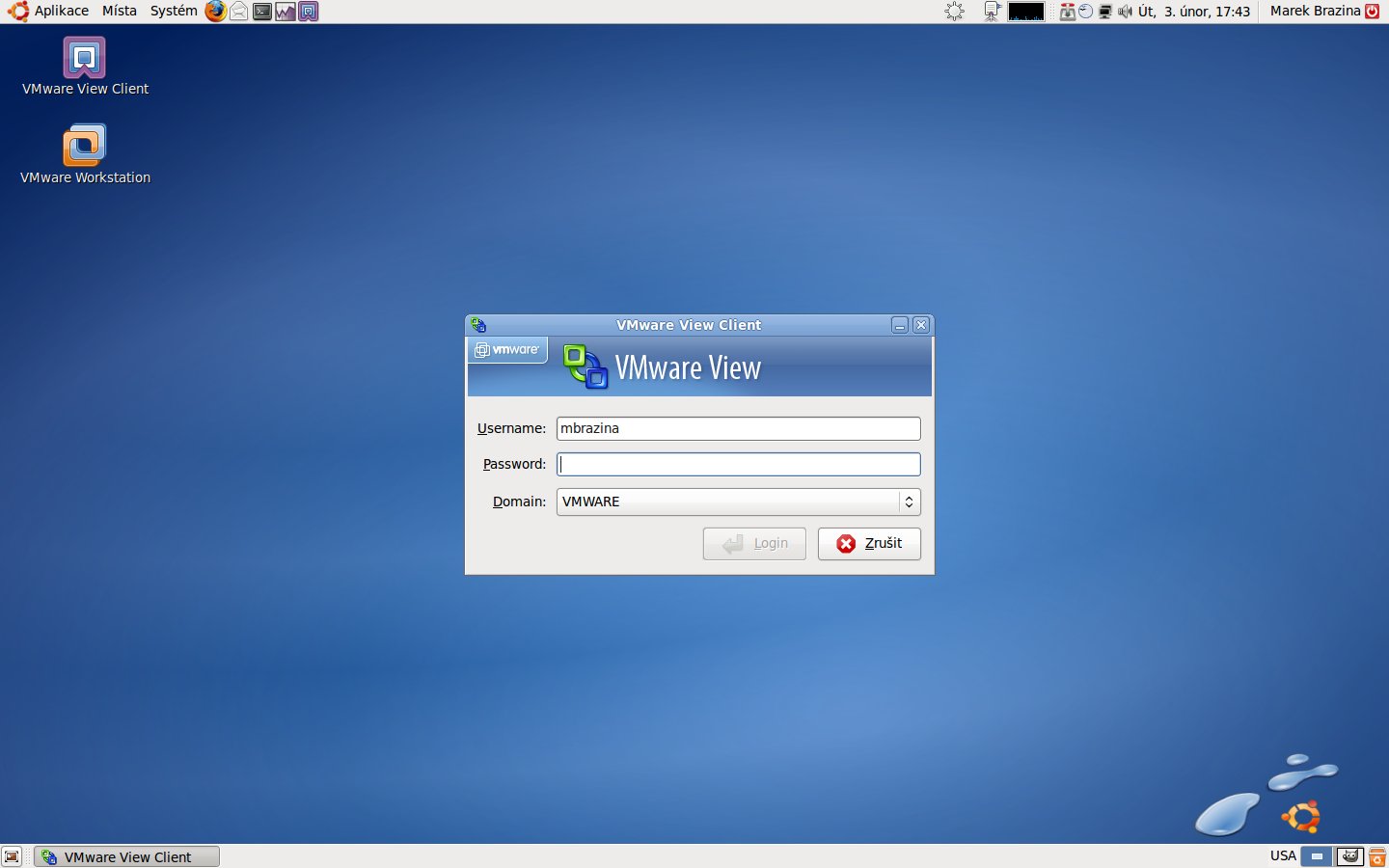Click the show desktop icon in bottom panel
The width and height of the screenshot is (1389, 868).
(12, 856)
